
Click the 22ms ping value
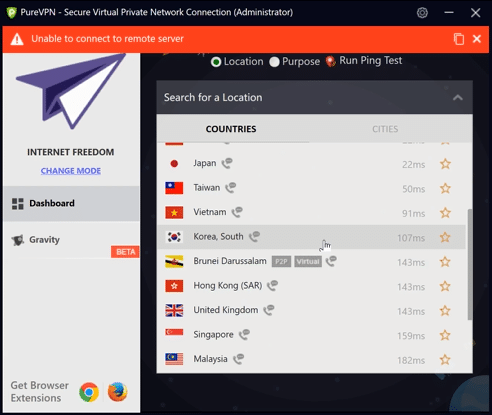coord(413,164)
